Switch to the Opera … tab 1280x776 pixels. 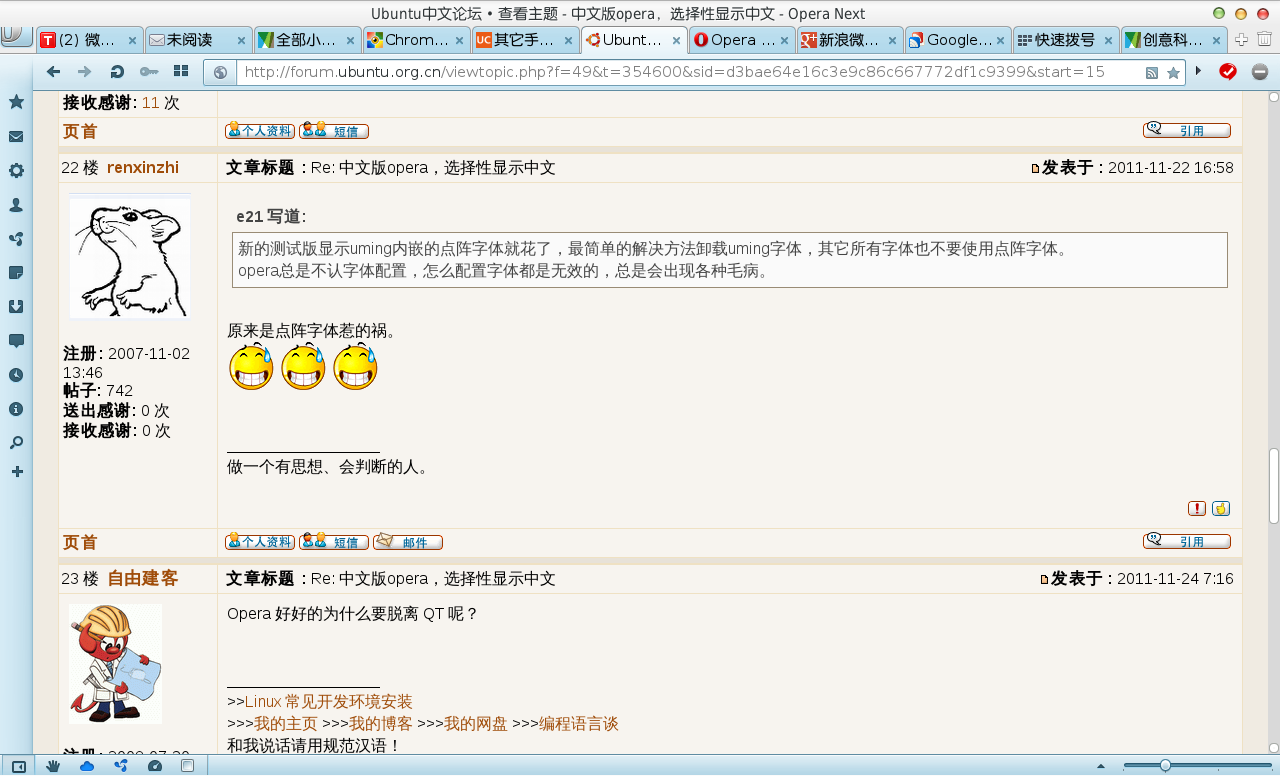click(742, 40)
